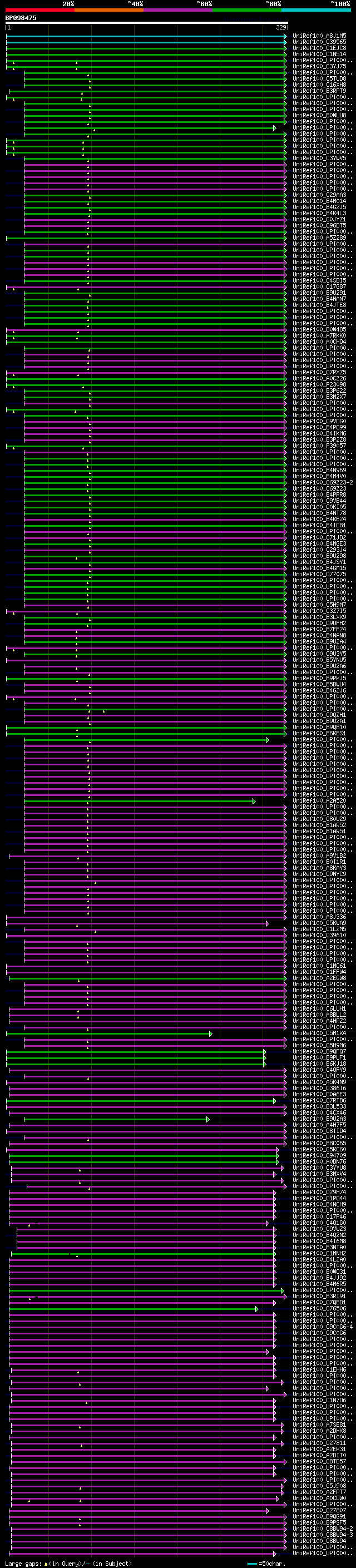Open hit UniRef100_C3YJ75
Viewport: 356px width, 1568px height.
(319, 66)
